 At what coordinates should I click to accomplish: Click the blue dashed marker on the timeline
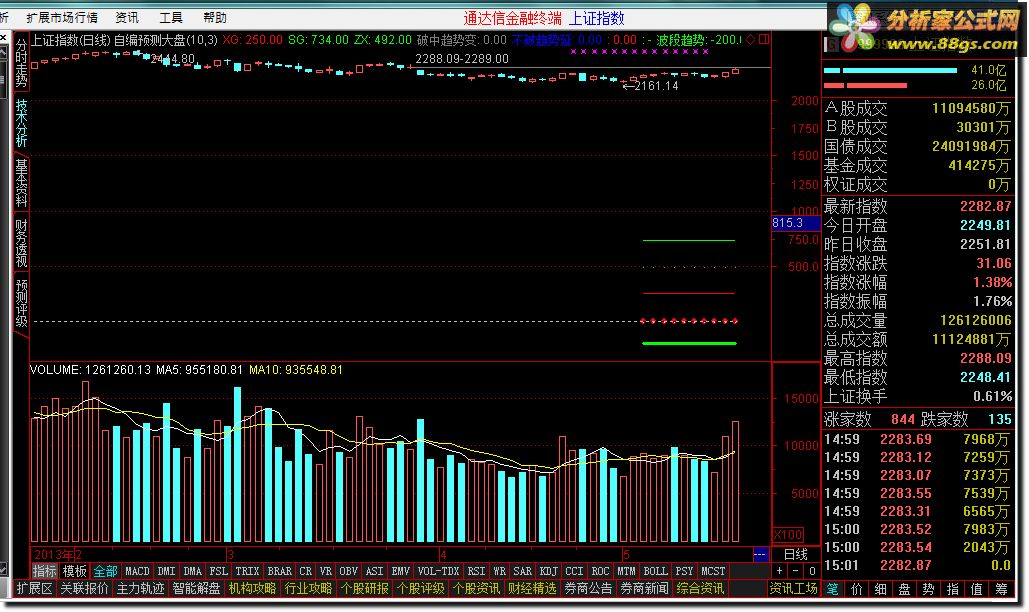tap(760, 554)
